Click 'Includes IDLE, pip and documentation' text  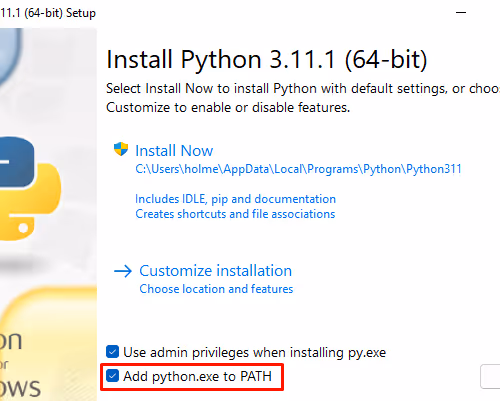point(235,199)
